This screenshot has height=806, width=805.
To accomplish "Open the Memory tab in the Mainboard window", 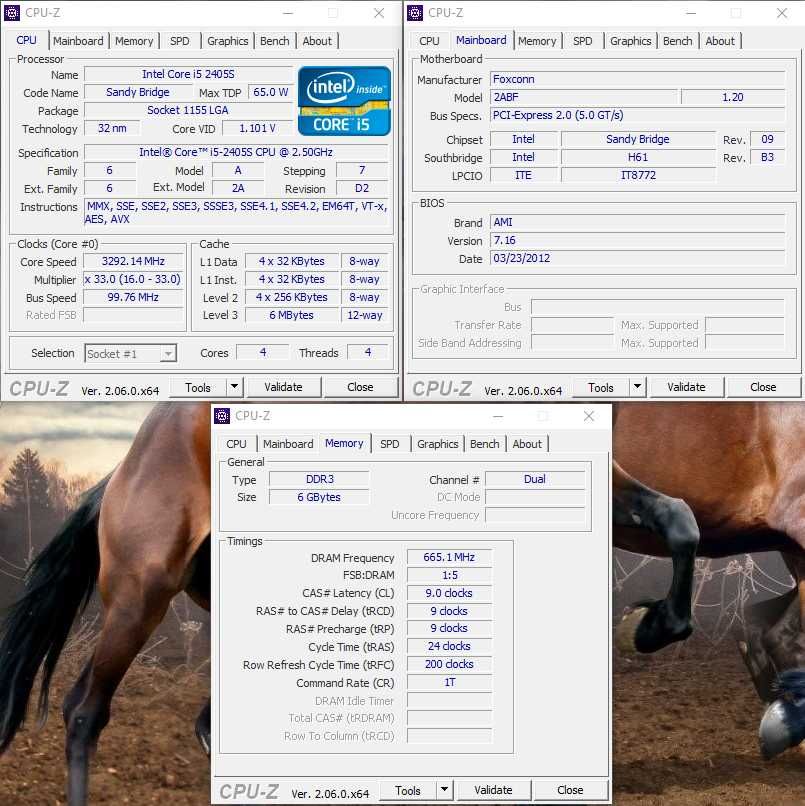I will pyautogui.click(x=537, y=41).
